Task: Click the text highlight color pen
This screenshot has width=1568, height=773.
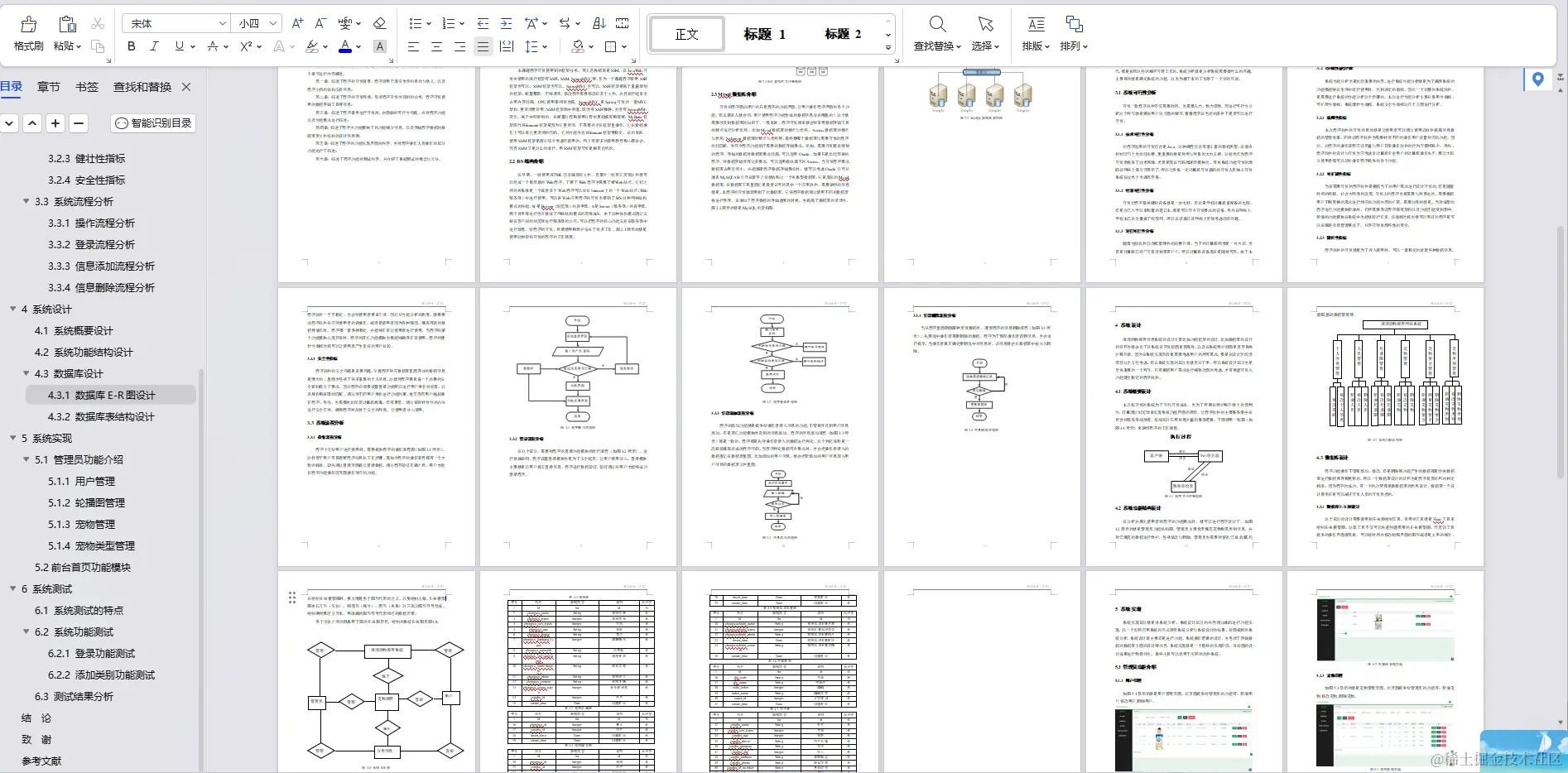Action: click(311, 46)
